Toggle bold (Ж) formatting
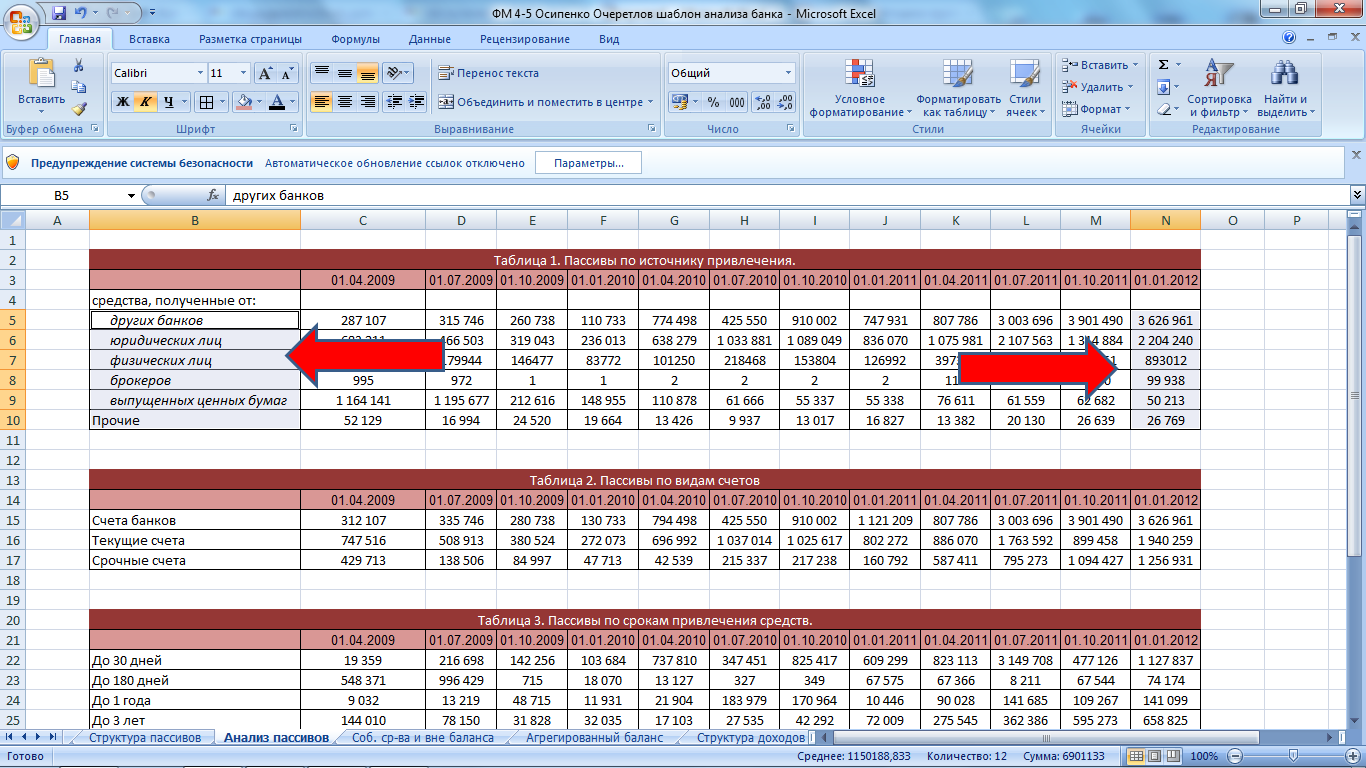 (122, 102)
